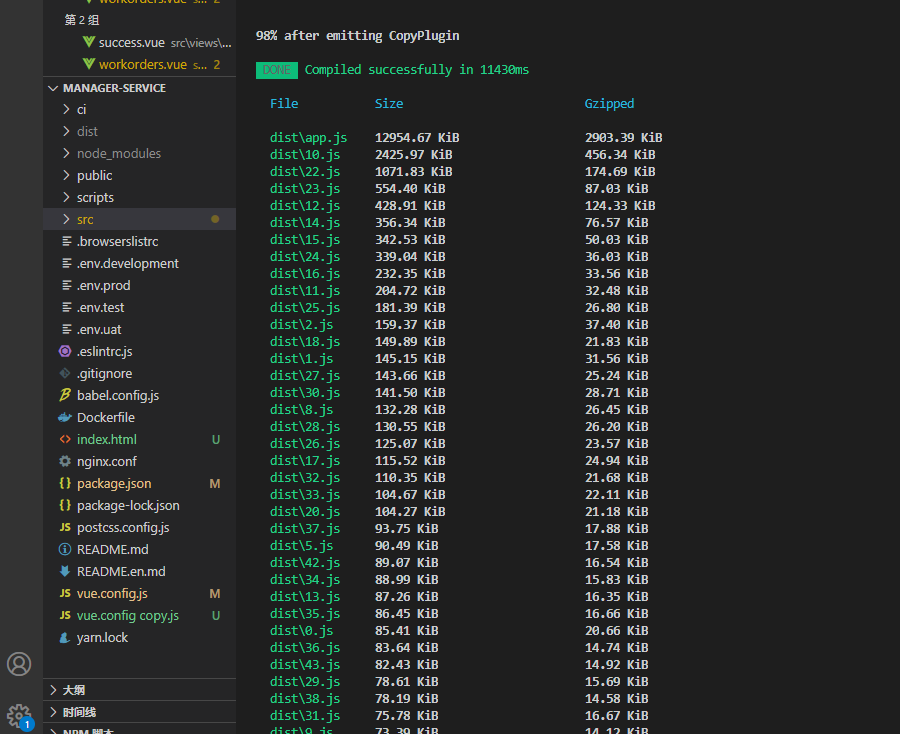Click the JSON braces icon of package.json

coord(65,483)
